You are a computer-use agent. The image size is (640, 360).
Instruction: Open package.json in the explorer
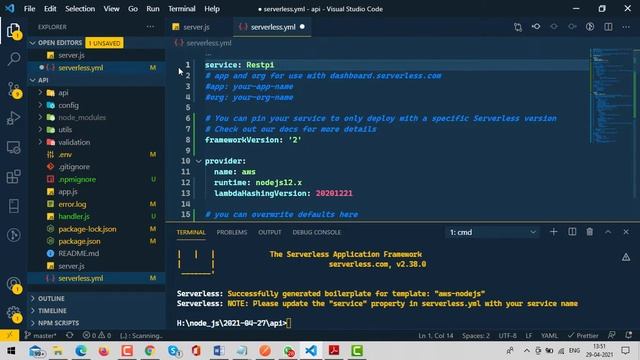tap(80, 241)
